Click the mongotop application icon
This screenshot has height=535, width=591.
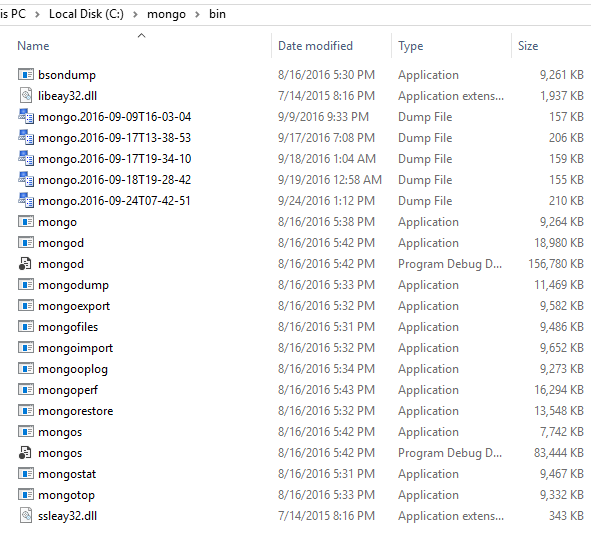(26, 494)
